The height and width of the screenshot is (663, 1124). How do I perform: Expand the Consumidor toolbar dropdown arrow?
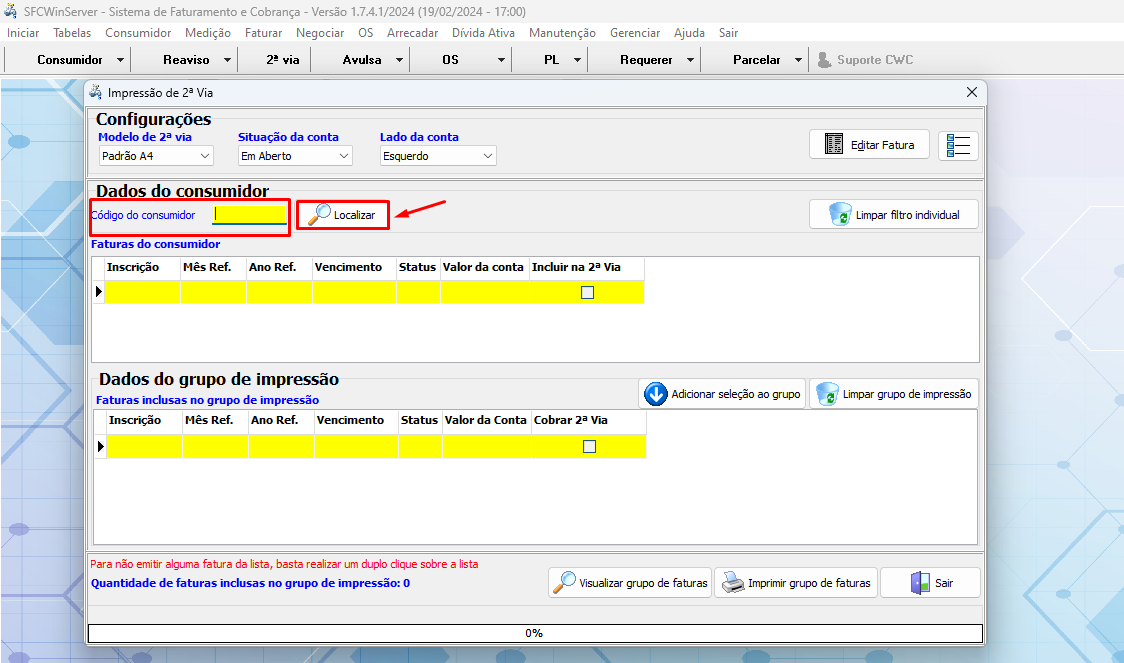pos(121,60)
